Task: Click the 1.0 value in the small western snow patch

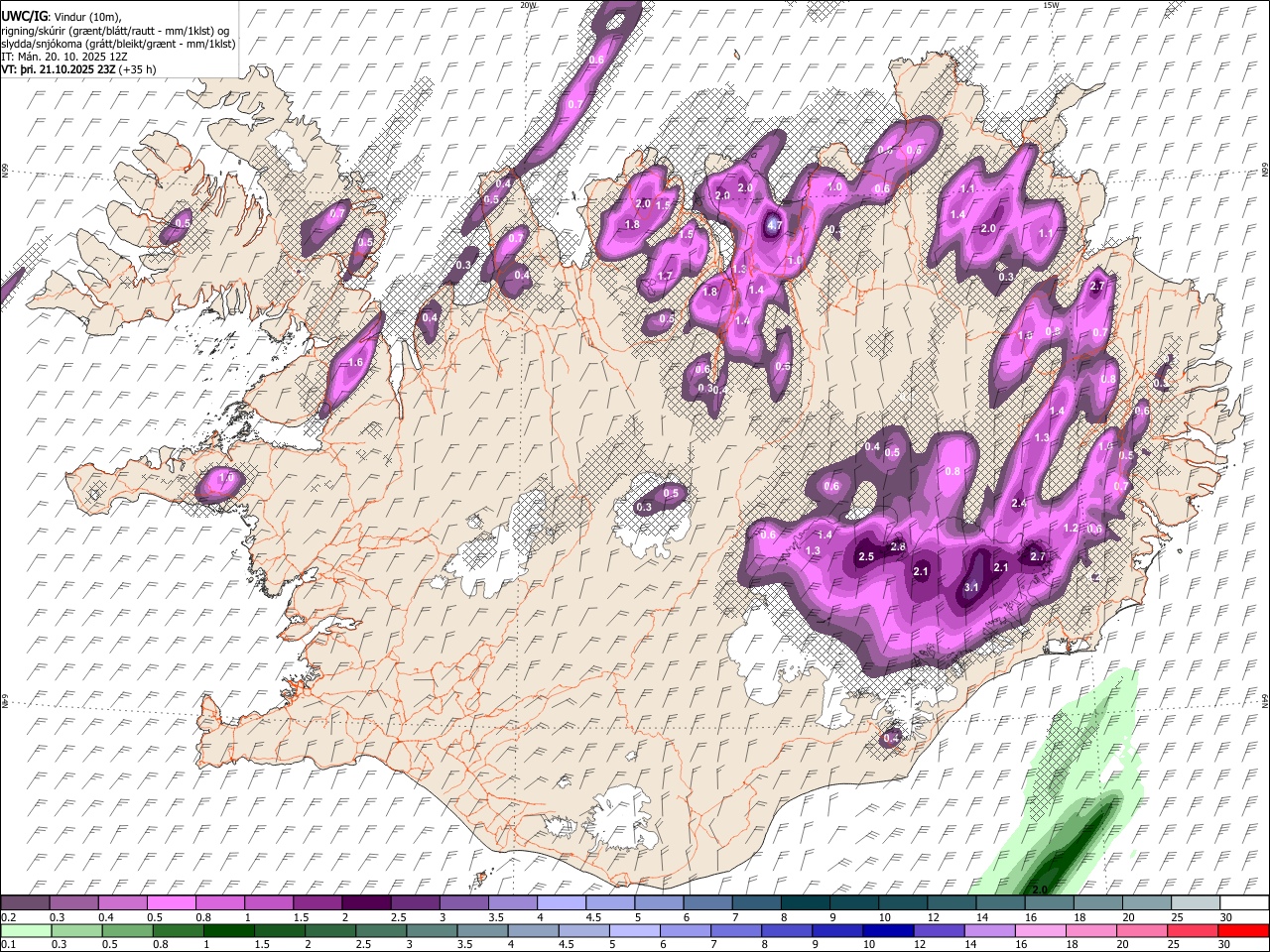Action: (x=225, y=478)
